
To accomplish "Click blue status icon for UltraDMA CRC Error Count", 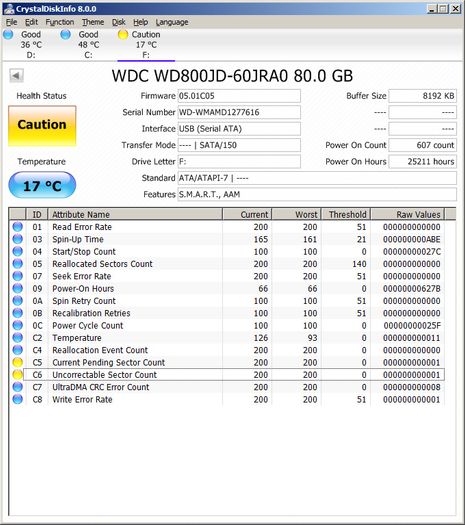I will point(17,387).
